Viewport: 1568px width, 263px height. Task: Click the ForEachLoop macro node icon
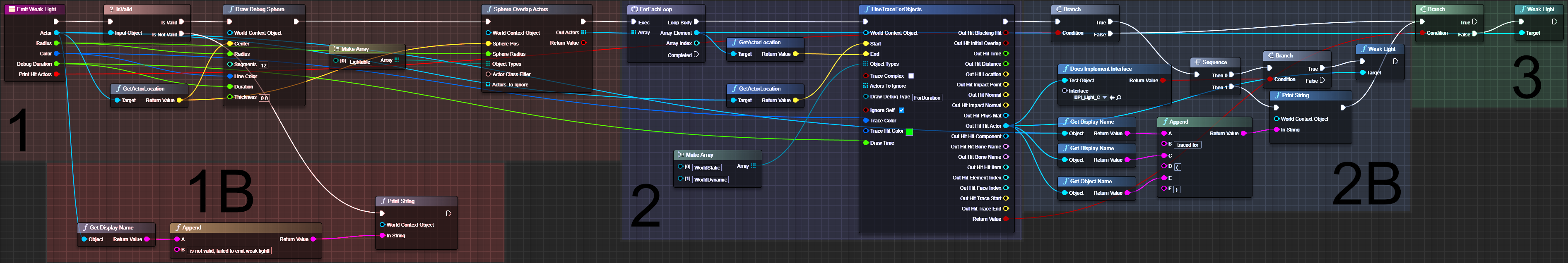click(x=634, y=9)
